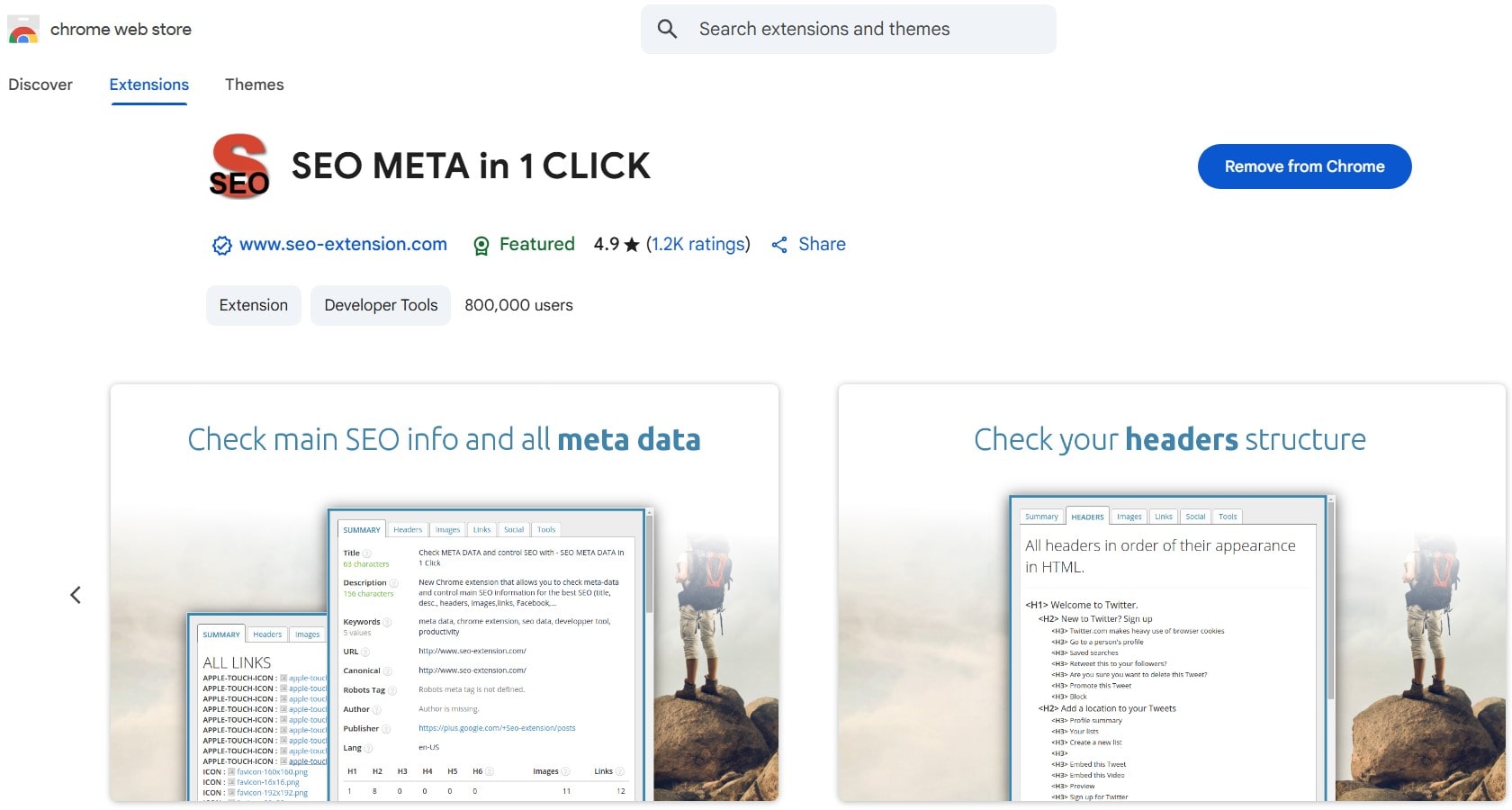The height and width of the screenshot is (810, 1512).
Task: Open the 1.2K ratings link
Action: 698,244
